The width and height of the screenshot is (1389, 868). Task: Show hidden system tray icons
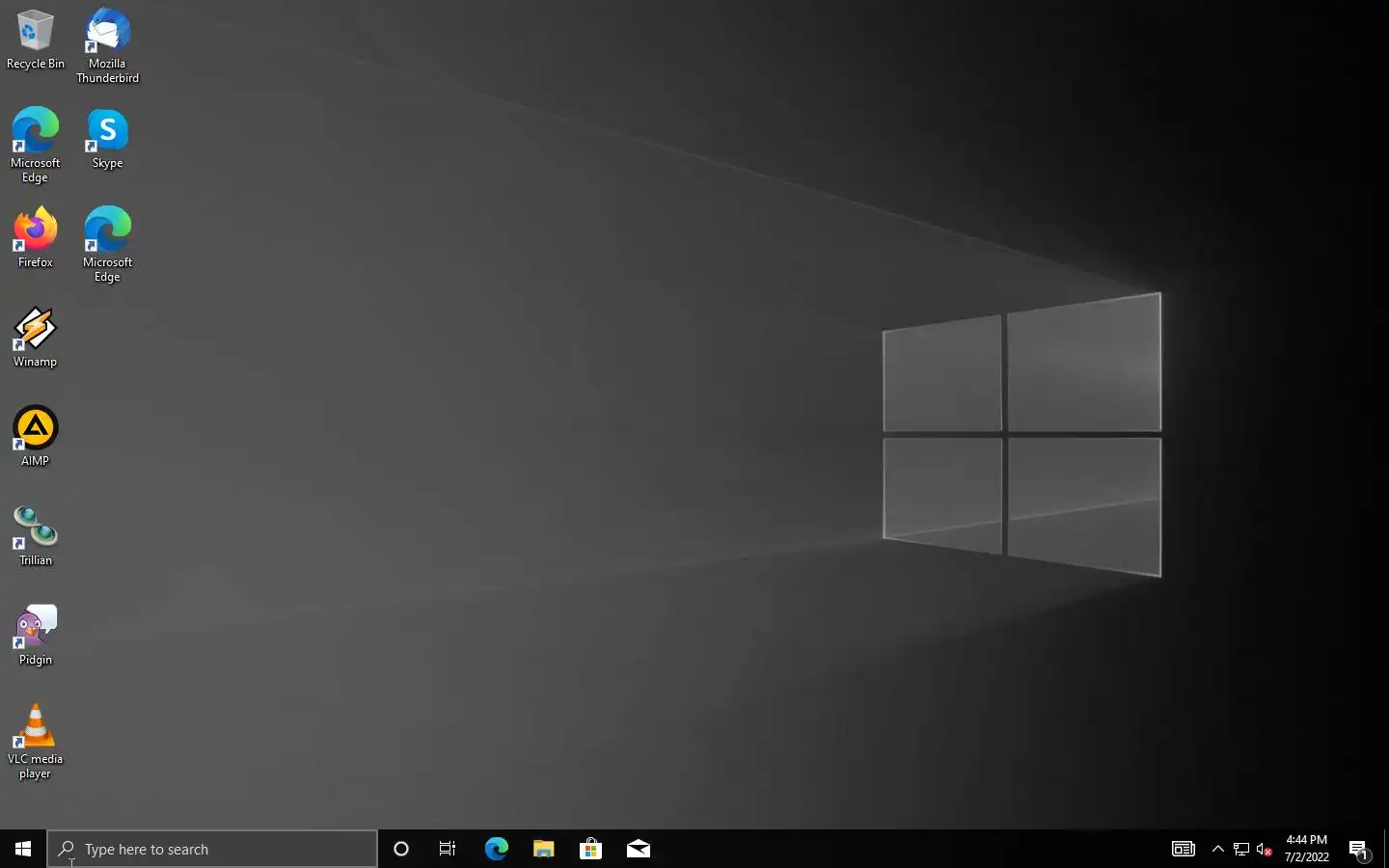(x=1218, y=849)
